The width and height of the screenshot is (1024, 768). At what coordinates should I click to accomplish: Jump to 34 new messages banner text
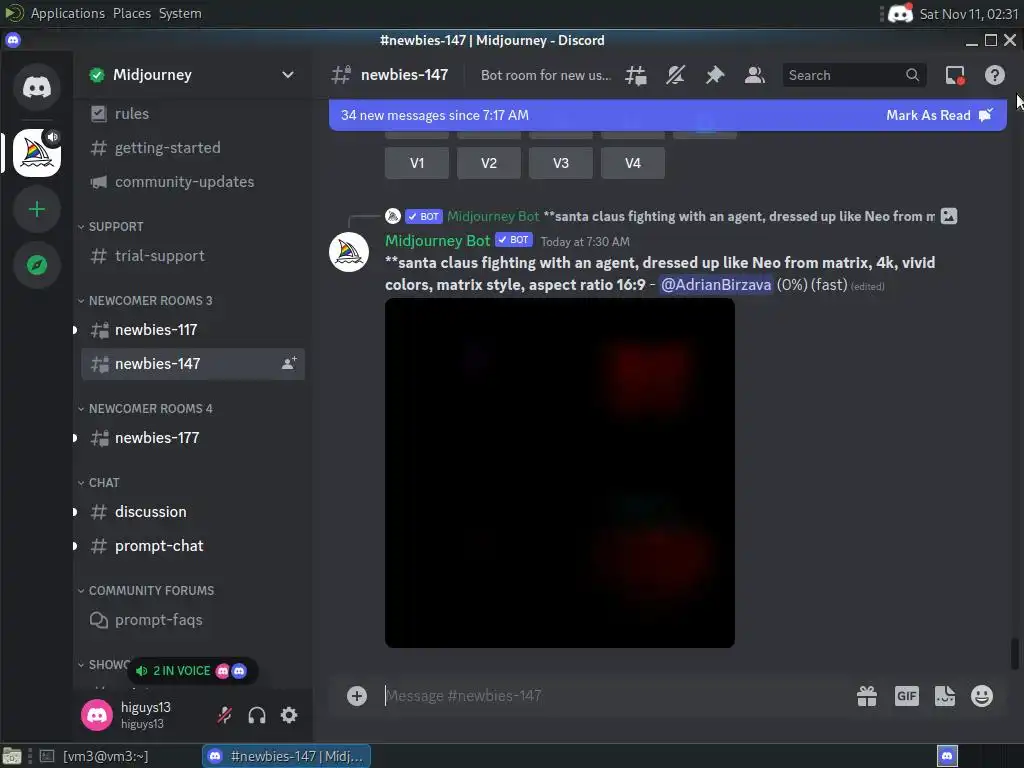pos(434,116)
